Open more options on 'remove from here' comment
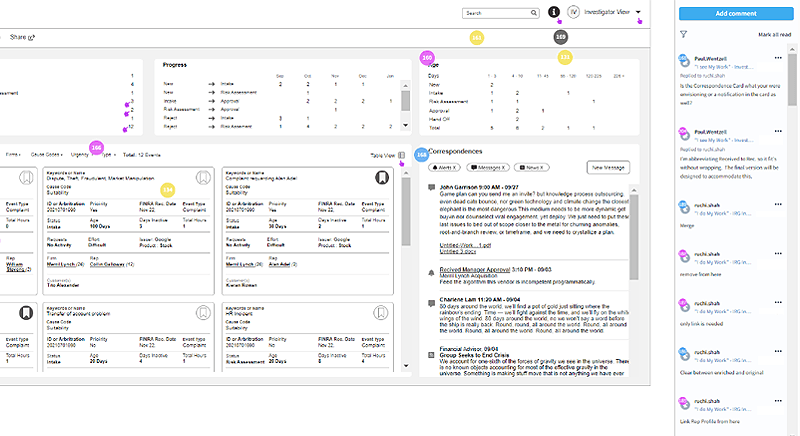The width and height of the screenshot is (800, 436). click(778, 253)
